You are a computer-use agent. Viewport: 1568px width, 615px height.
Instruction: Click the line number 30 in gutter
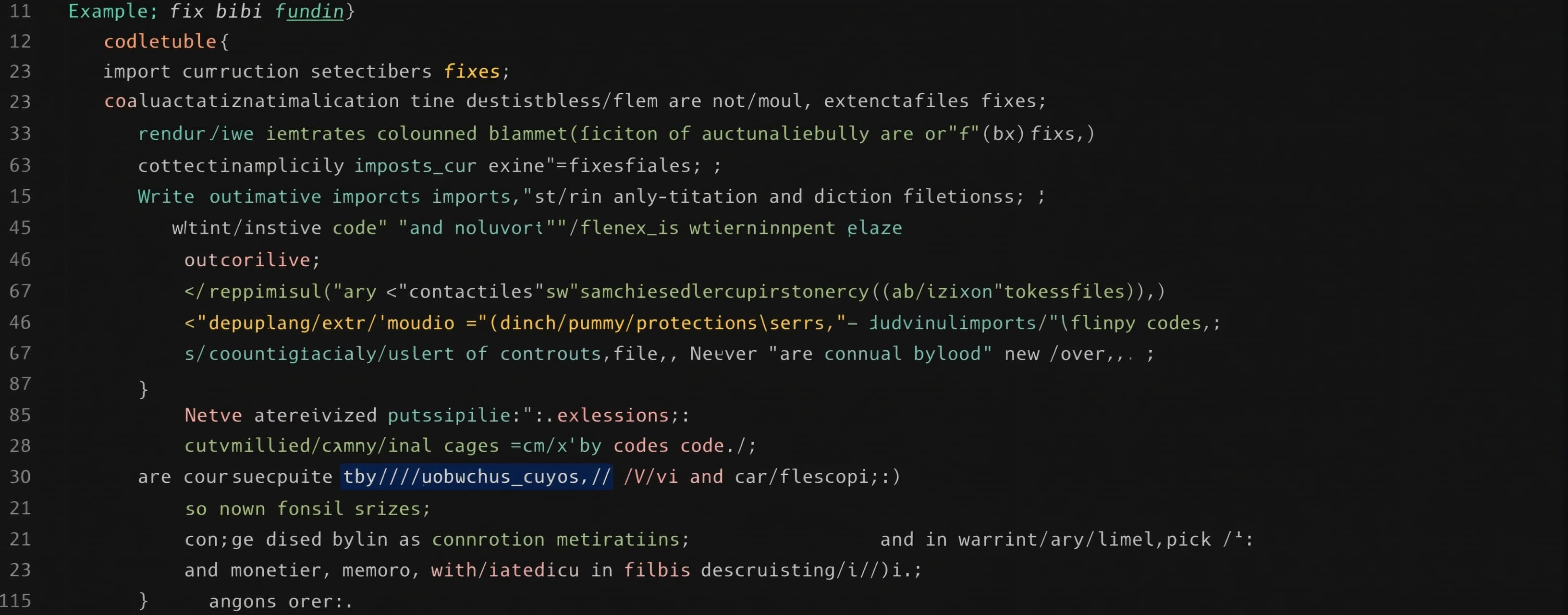(20, 476)
